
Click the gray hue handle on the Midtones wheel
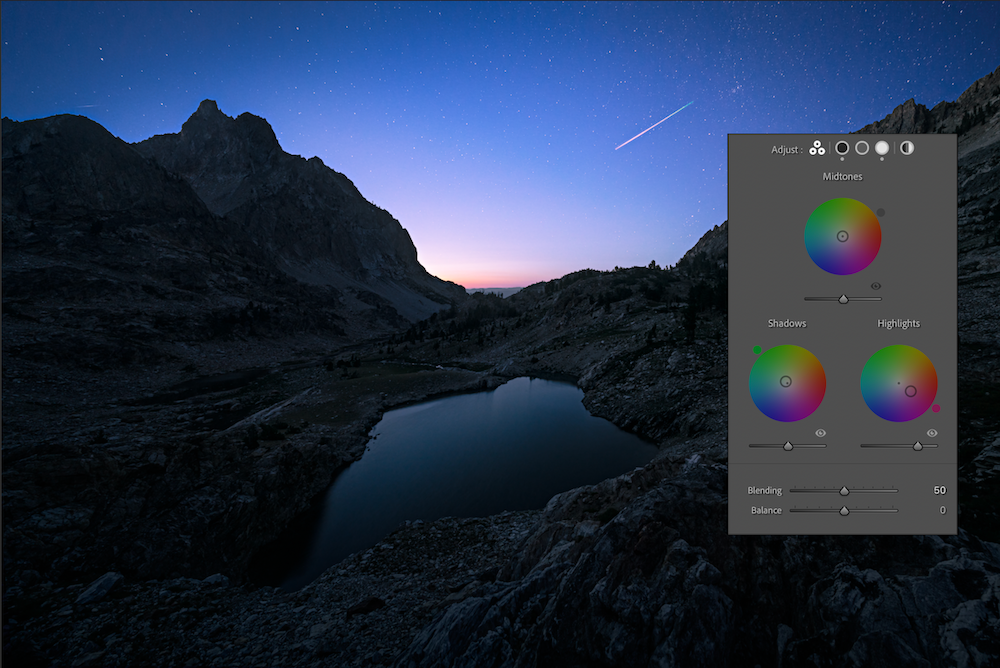pyautogui.click(x=880, y=212)
